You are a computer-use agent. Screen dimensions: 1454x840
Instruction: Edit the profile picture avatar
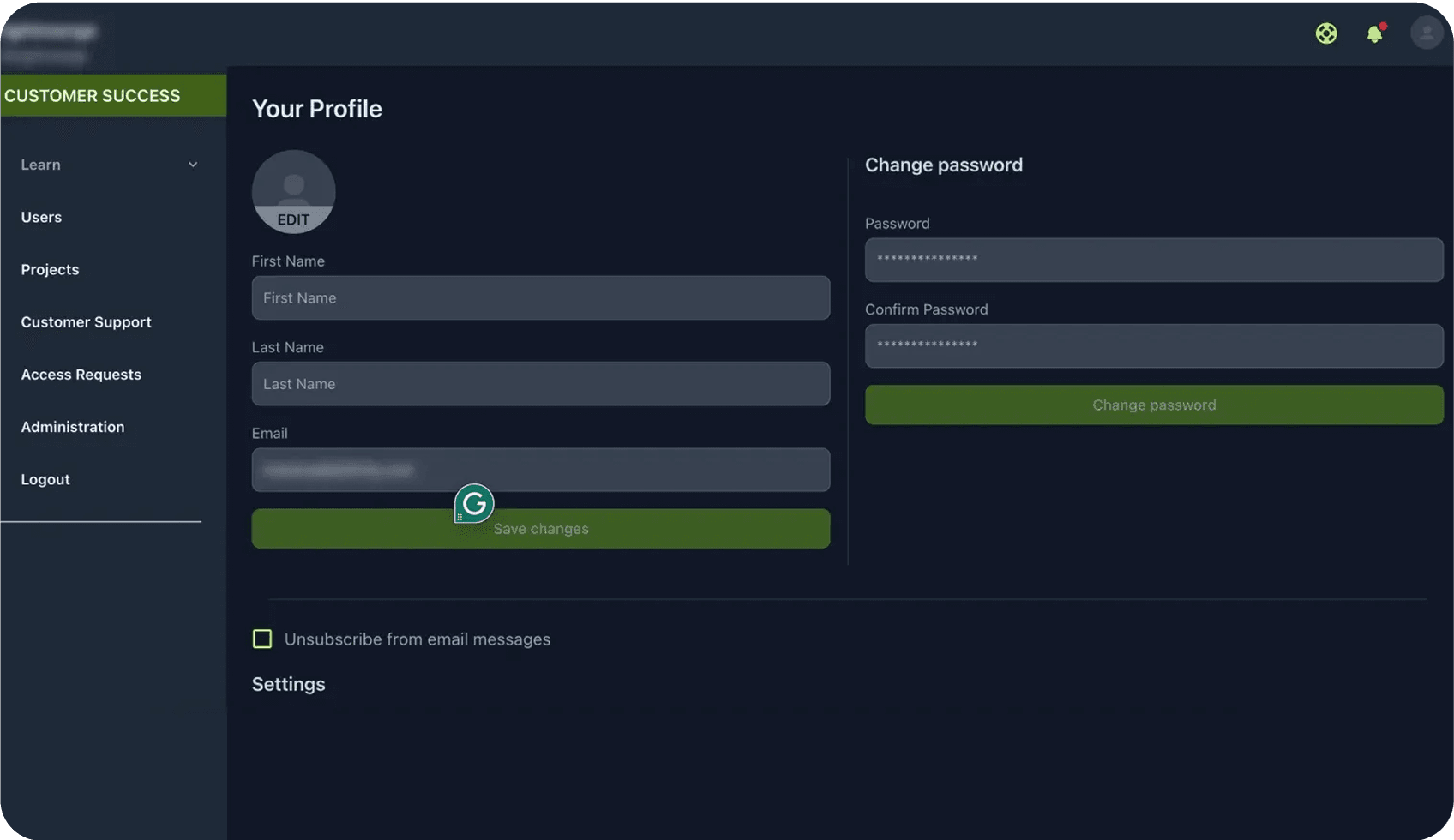click(x=293, y=192)
